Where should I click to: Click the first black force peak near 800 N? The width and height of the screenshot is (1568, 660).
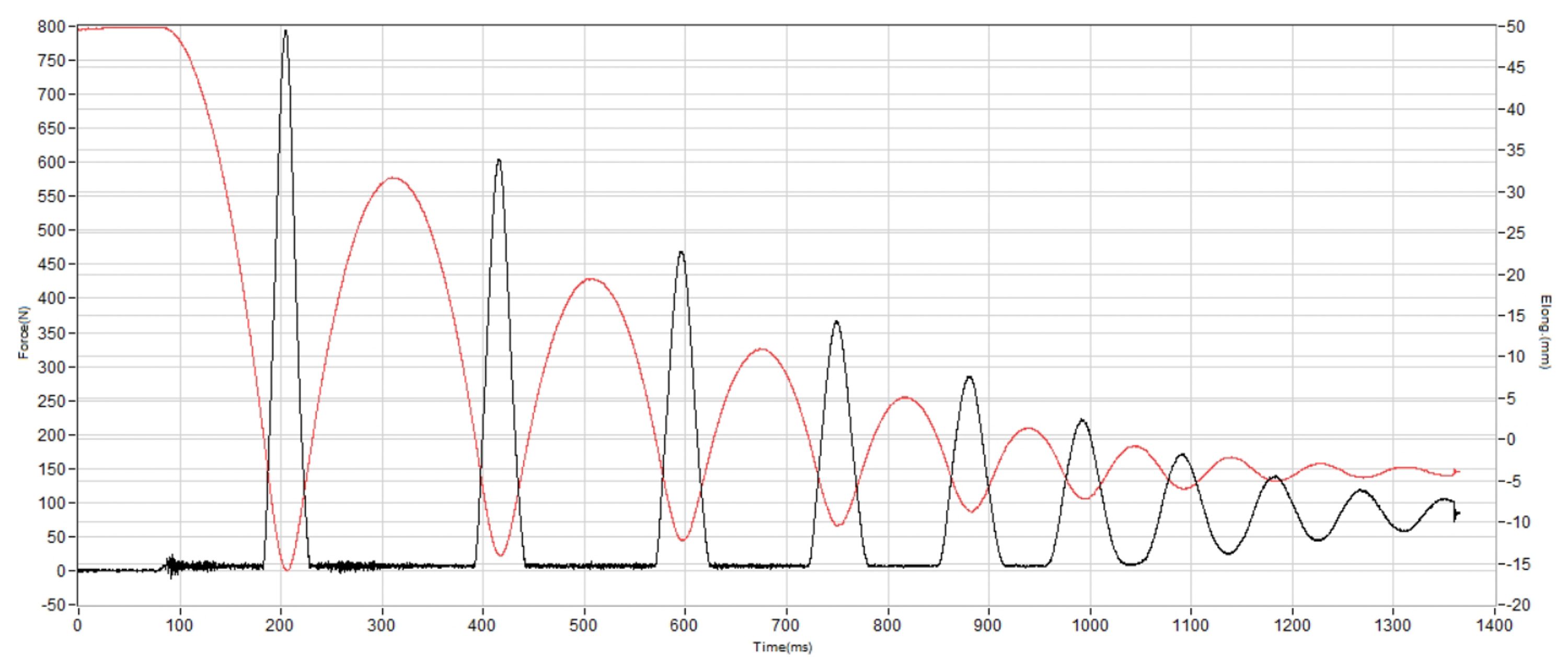[285, 32]
